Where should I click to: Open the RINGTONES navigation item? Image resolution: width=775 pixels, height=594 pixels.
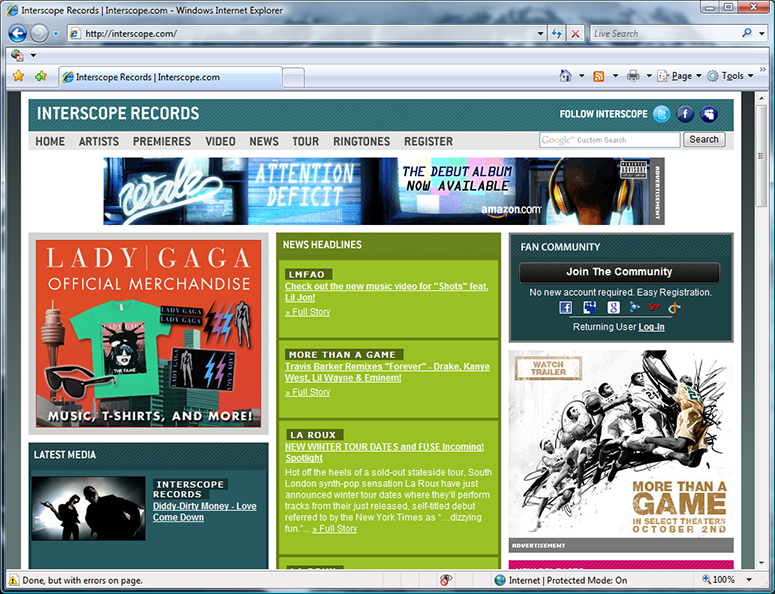[x=361, y=142]
